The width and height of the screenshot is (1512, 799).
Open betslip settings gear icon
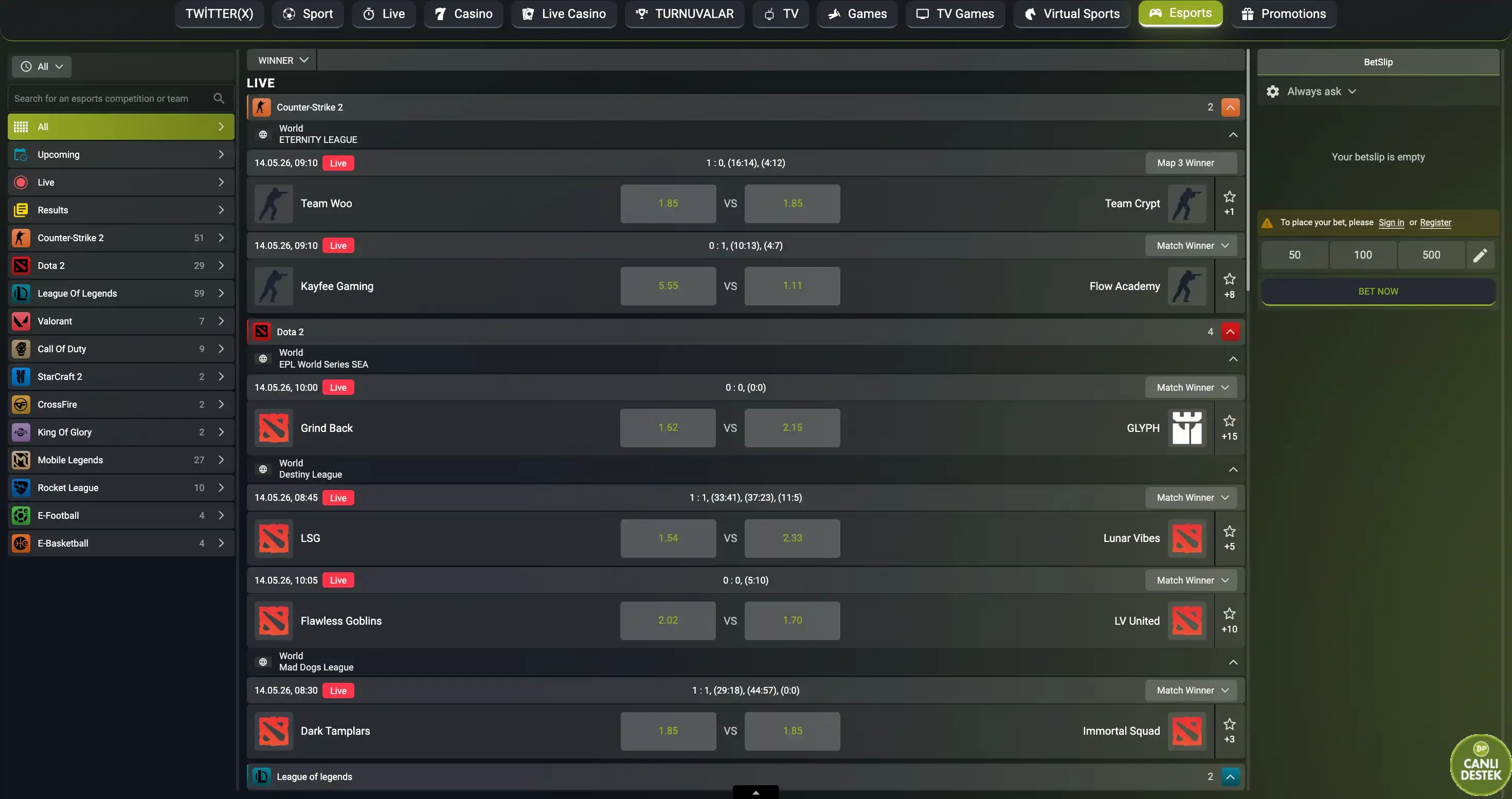(x=1272, y=92)
